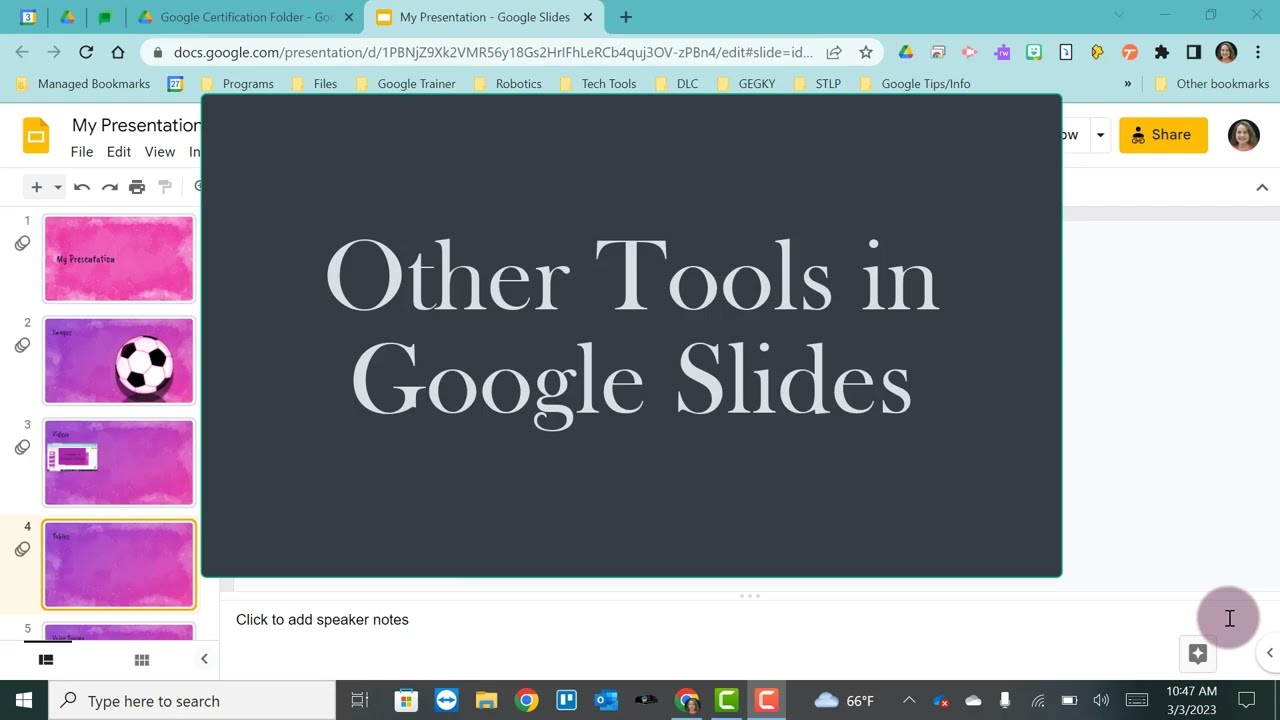Open the new slide plus button
This screenshot has height=720, width=1280.
[x=36, y=187]
